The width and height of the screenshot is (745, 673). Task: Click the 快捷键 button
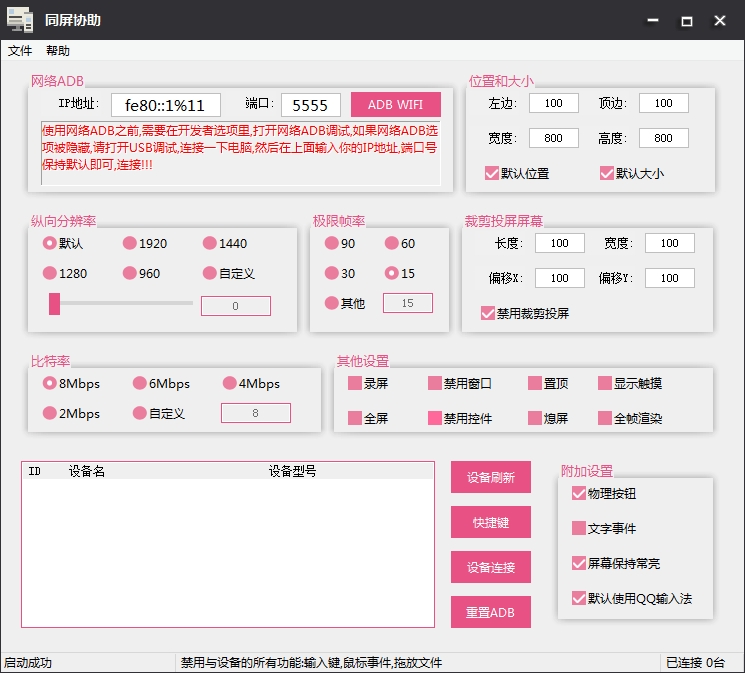[490, 522]
